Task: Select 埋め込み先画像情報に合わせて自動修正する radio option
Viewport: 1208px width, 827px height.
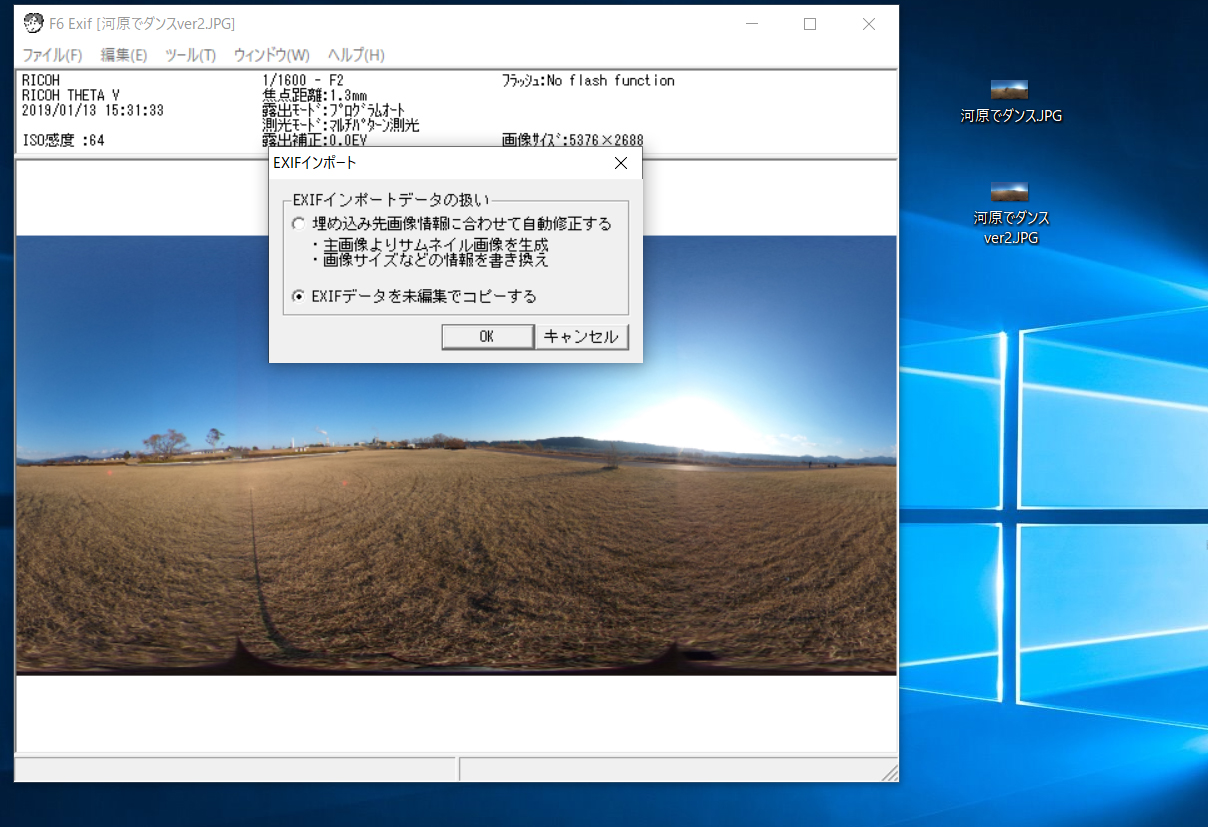Action: click(x=298, y=224)
